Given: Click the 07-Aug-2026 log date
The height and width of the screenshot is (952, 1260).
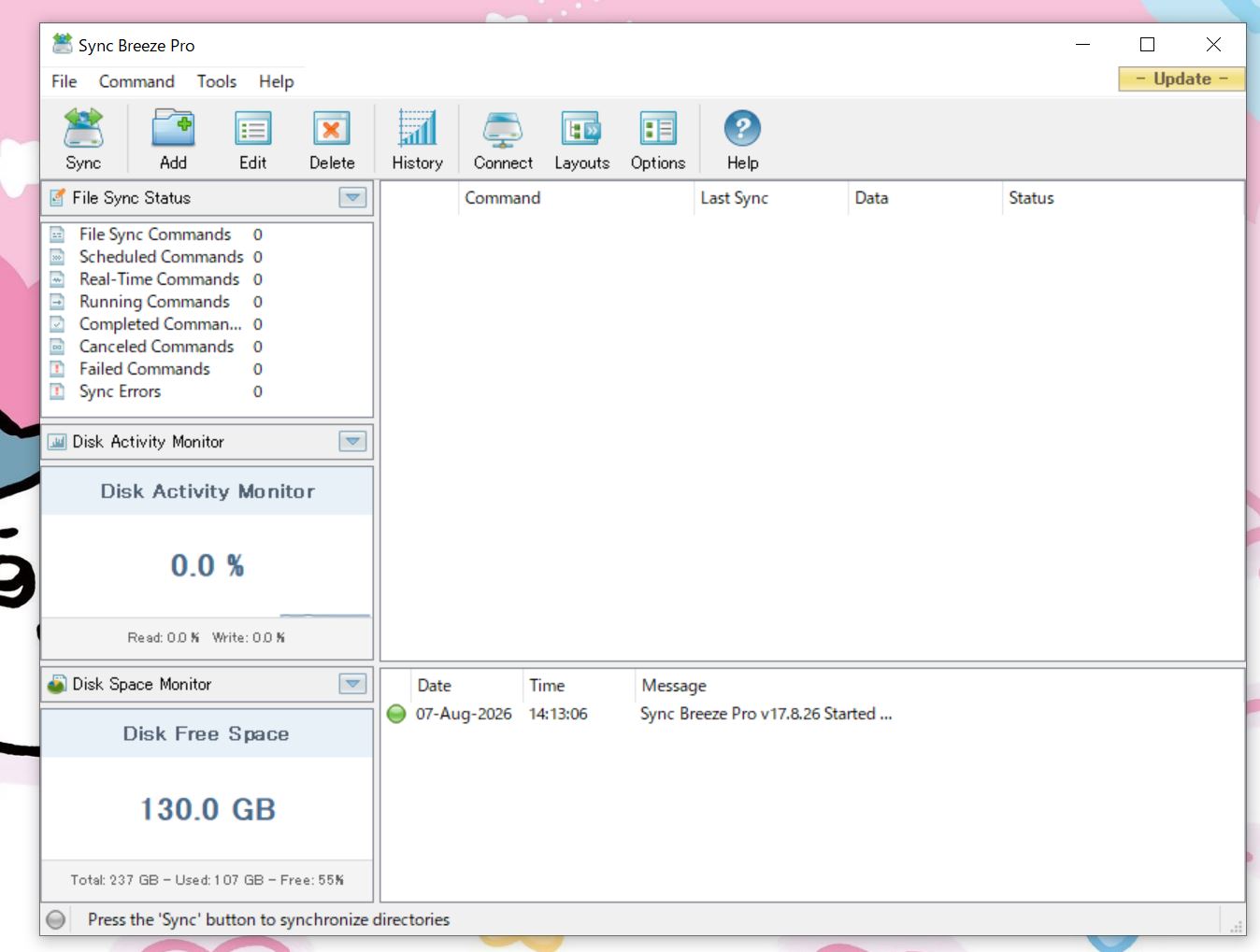Looking at the screenshot, I should pyautogui.click(x=464, y=714).
